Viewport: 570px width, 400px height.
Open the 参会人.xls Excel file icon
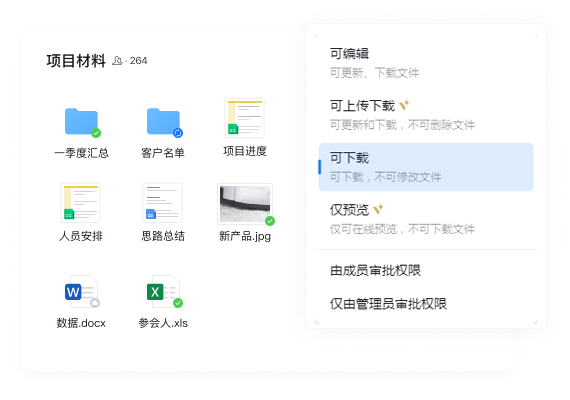pyautogui.click(x=163, y=292)
